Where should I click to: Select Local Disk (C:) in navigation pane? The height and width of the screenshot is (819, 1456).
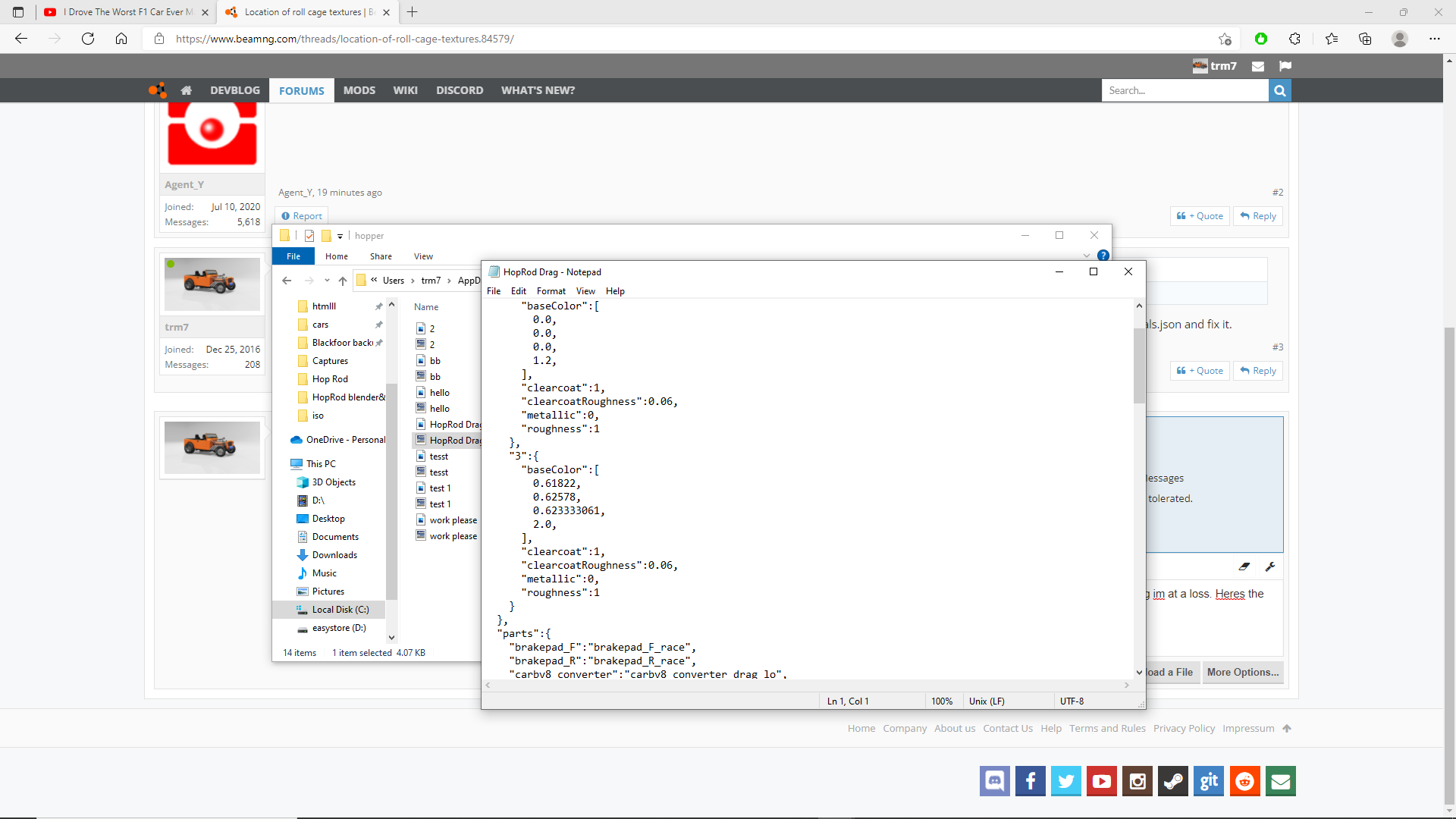[x=340, y=610]
